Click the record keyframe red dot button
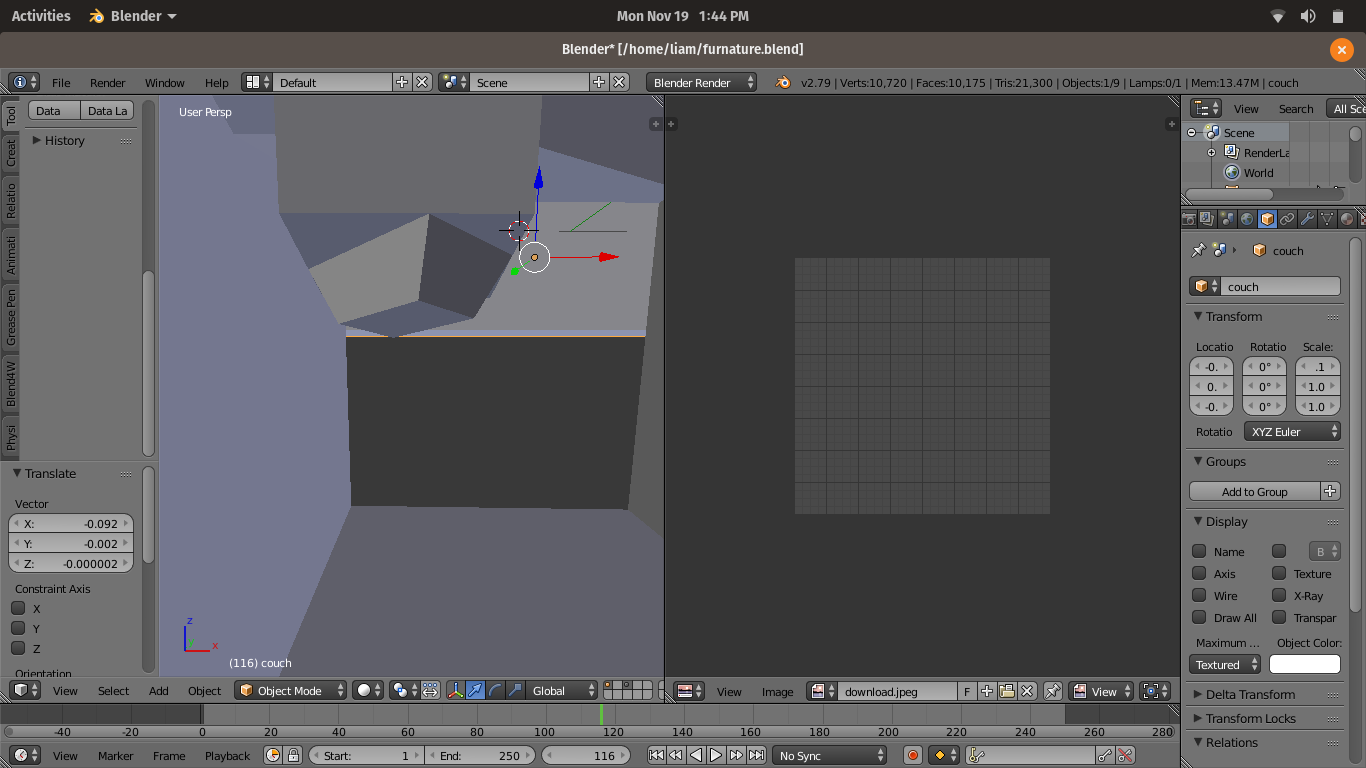The width and height of the screenshot is (1366, 768). [x=912, y=756]
